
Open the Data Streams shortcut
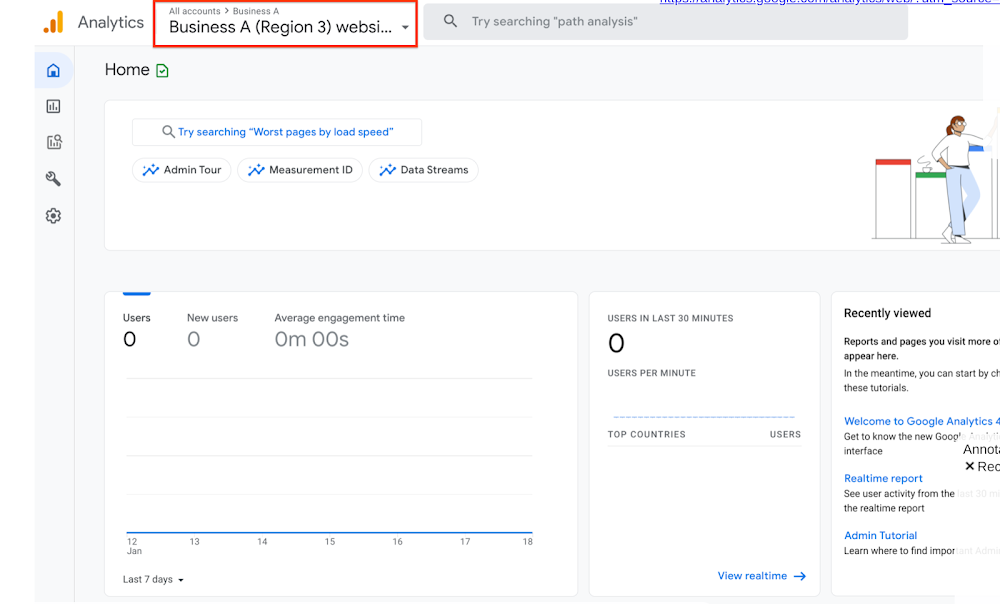423,170
